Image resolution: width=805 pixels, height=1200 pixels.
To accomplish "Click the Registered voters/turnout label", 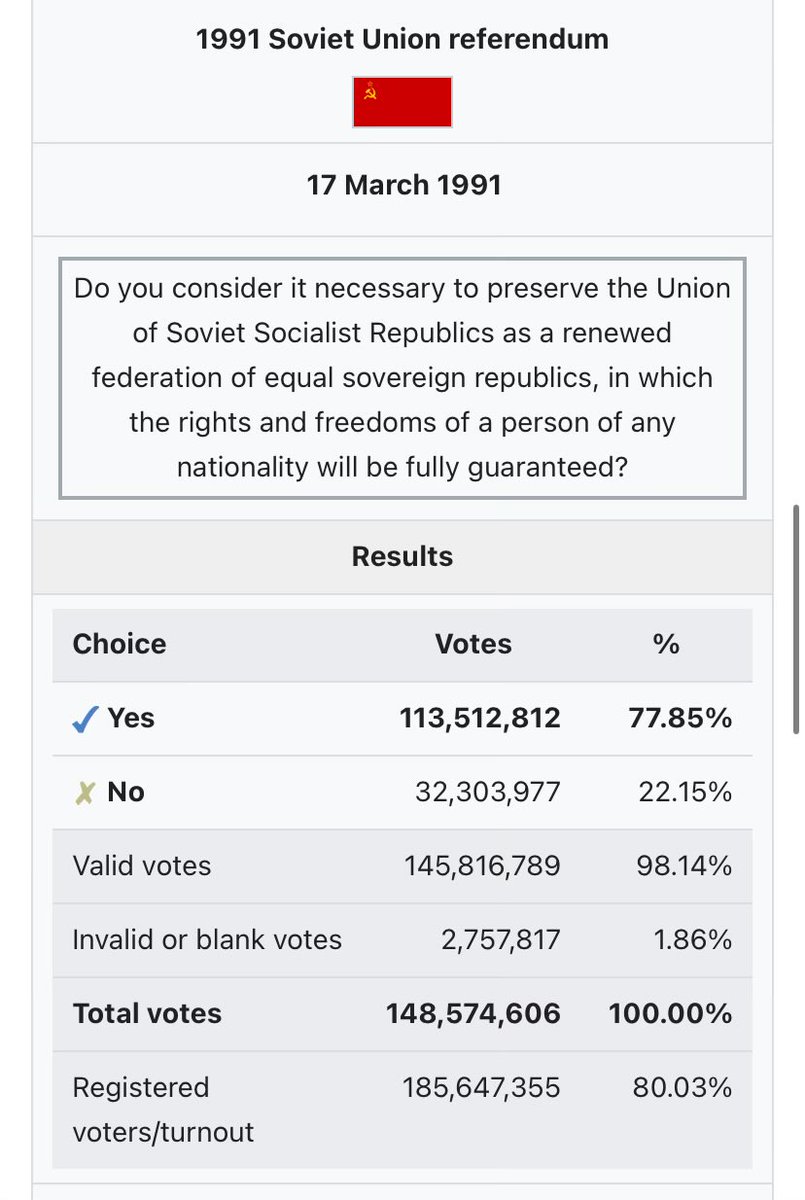I will point(163,1110).
